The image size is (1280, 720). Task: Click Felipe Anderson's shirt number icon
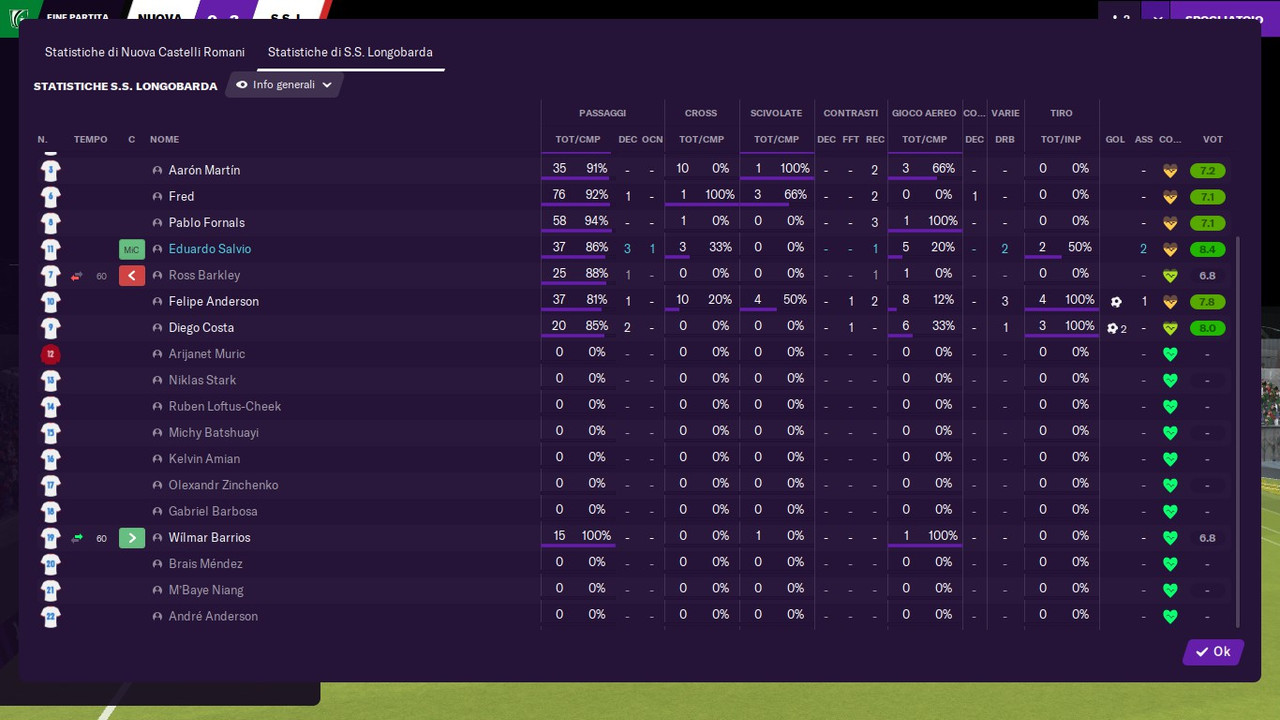(x=50, y=302)
